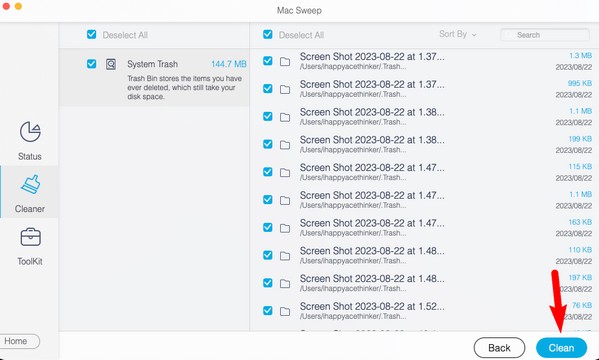Click folder icon of the 199 KB screenshot
The width and height of the screenshot is (599, 360).
click(x=285, y=145)
